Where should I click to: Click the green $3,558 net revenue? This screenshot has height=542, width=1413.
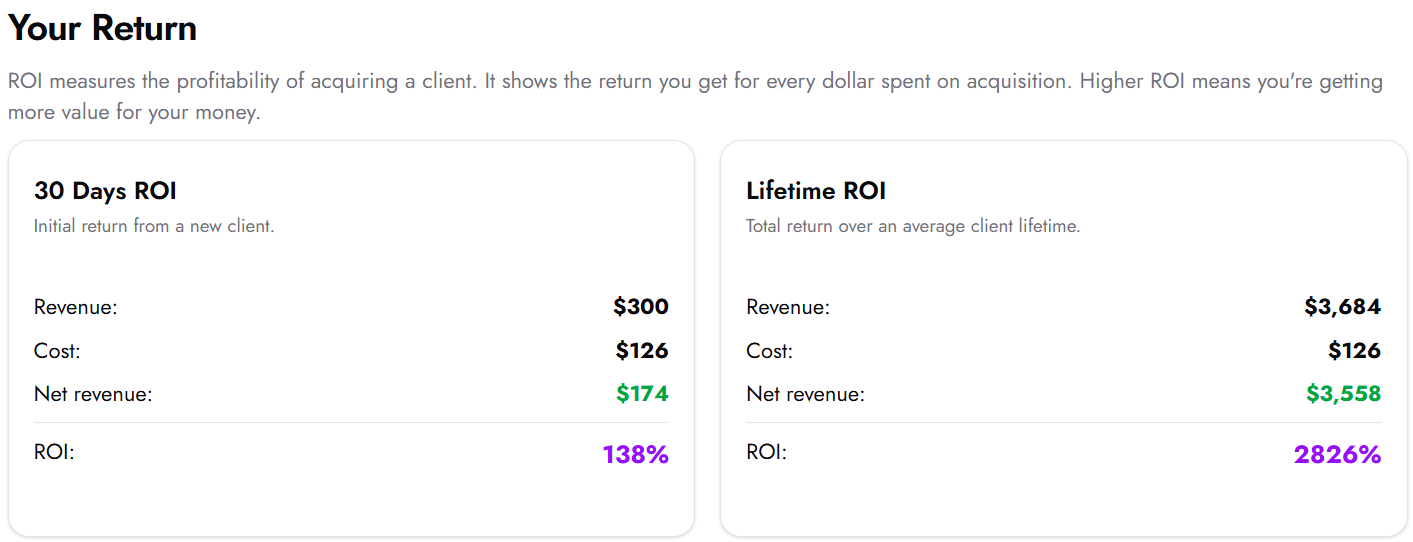[x=1343, y=394]
